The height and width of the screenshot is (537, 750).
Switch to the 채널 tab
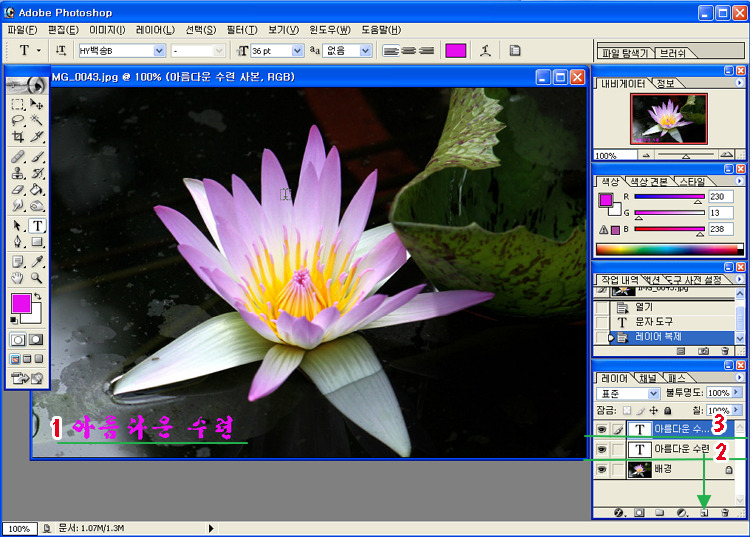(647, 378)
